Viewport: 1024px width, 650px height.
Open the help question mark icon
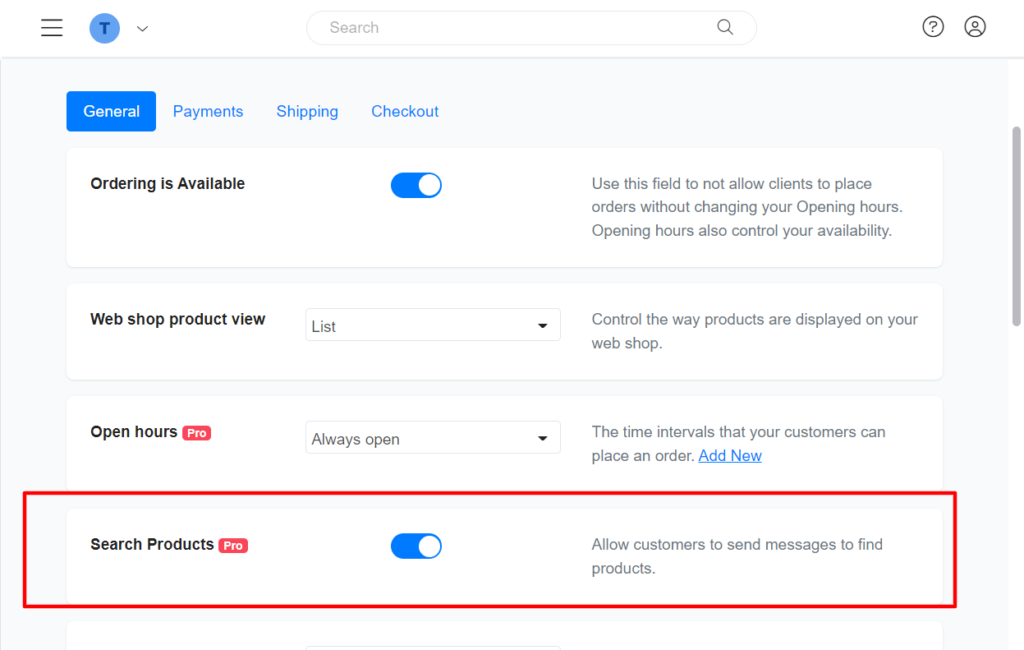point(933,27)
